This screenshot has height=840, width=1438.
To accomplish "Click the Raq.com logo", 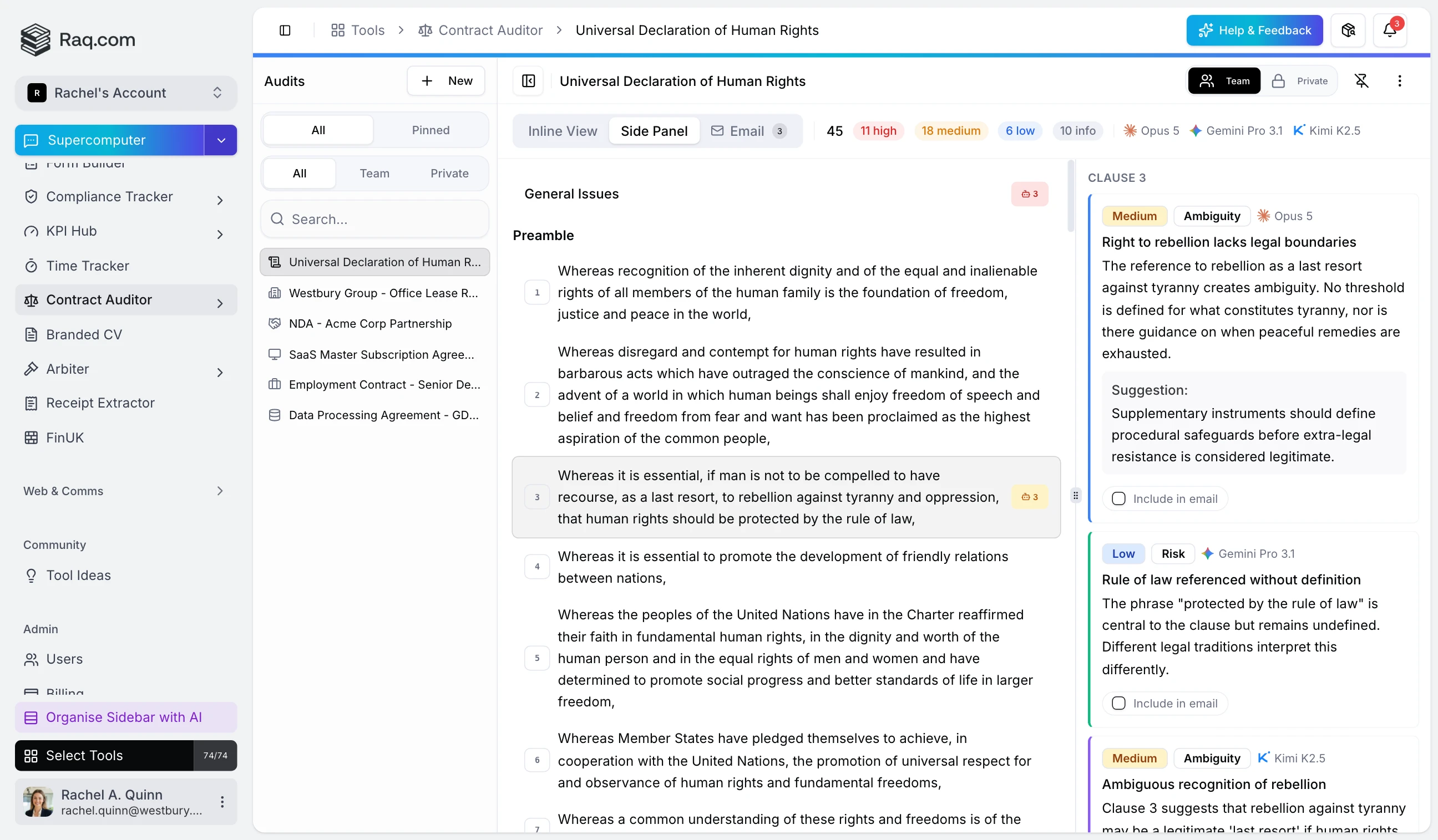I will coord(78,39).
